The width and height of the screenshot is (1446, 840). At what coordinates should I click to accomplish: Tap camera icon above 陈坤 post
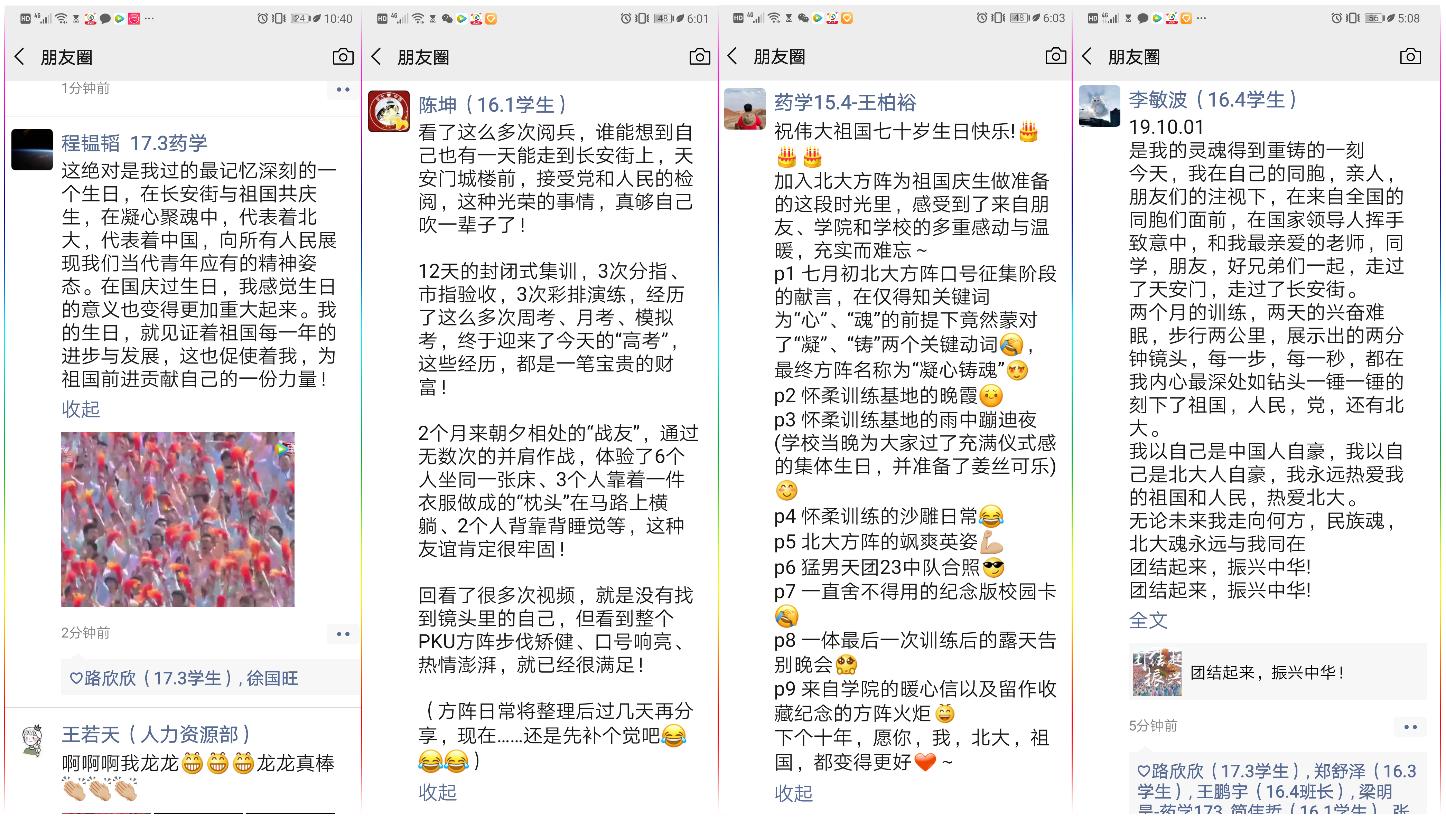click(699, 57)
